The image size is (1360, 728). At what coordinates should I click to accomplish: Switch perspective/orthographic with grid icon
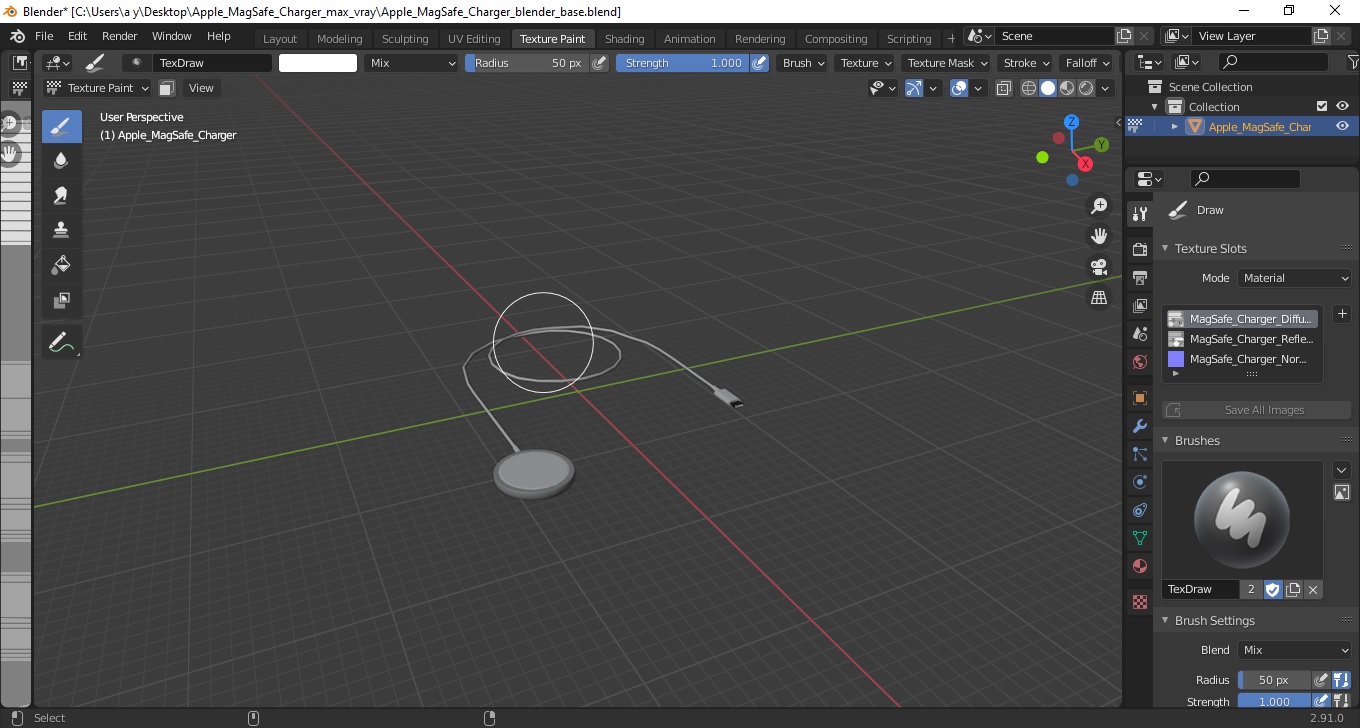tap(1099, 298)
